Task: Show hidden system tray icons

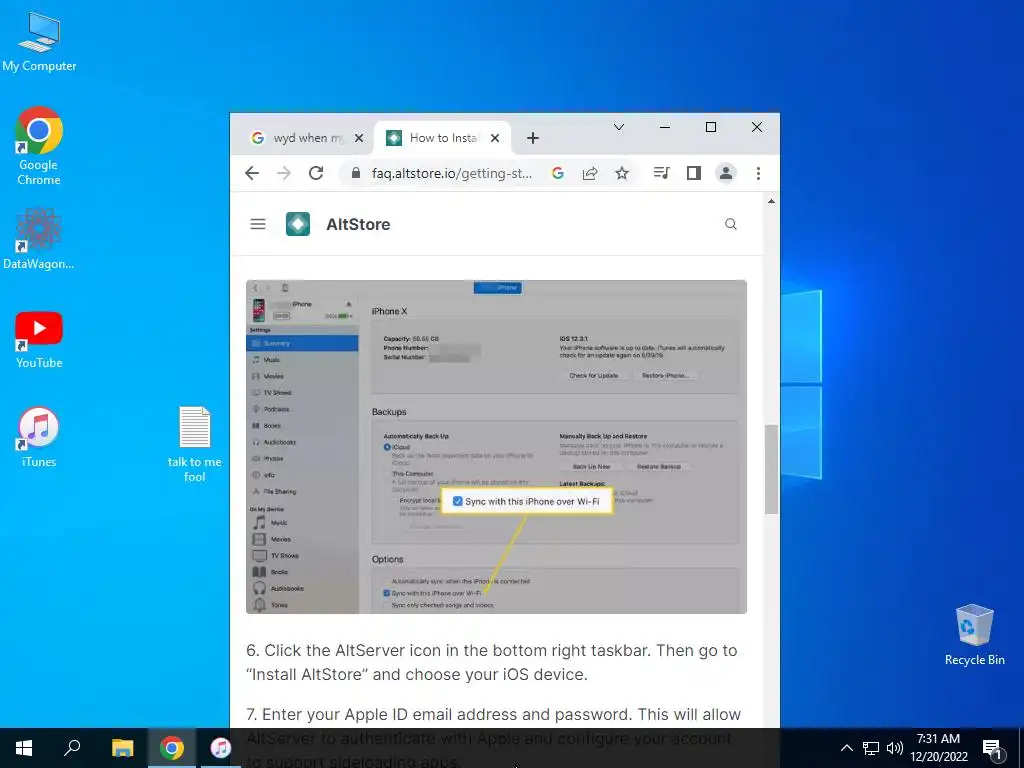Action: (x=846, y=748)
